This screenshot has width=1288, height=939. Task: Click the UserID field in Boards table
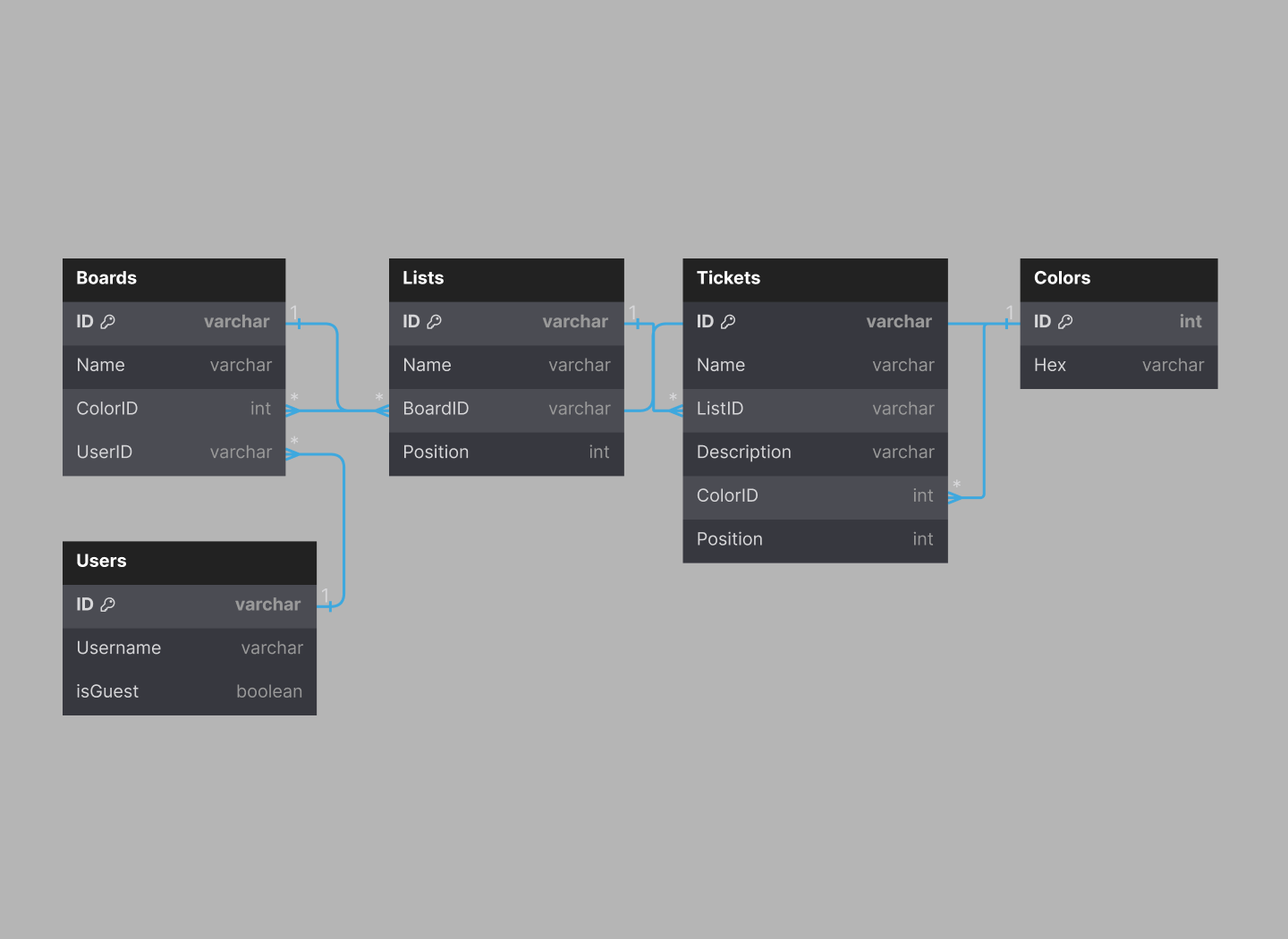[x=174, y=453]
